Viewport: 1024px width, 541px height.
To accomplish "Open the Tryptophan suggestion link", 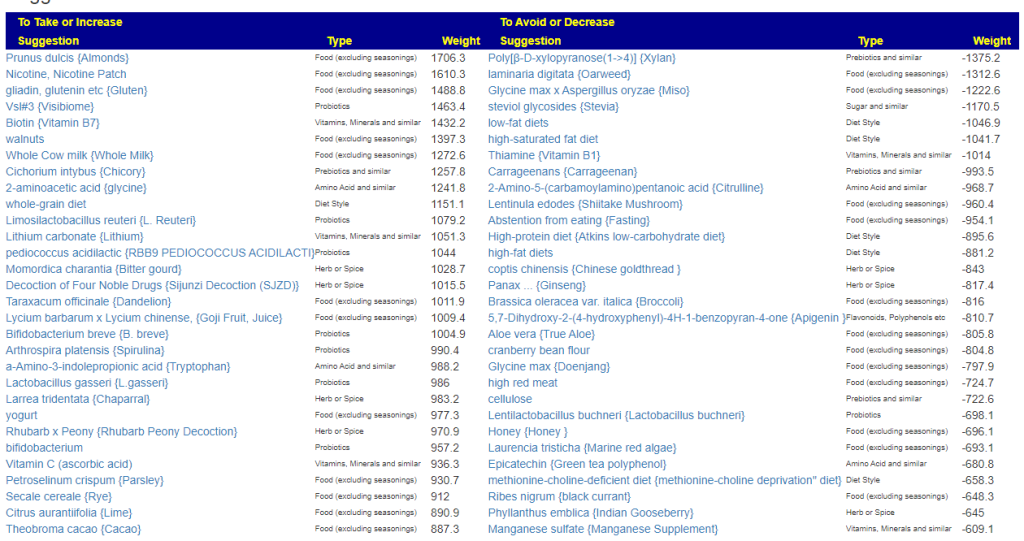I will tap(118, 367).
